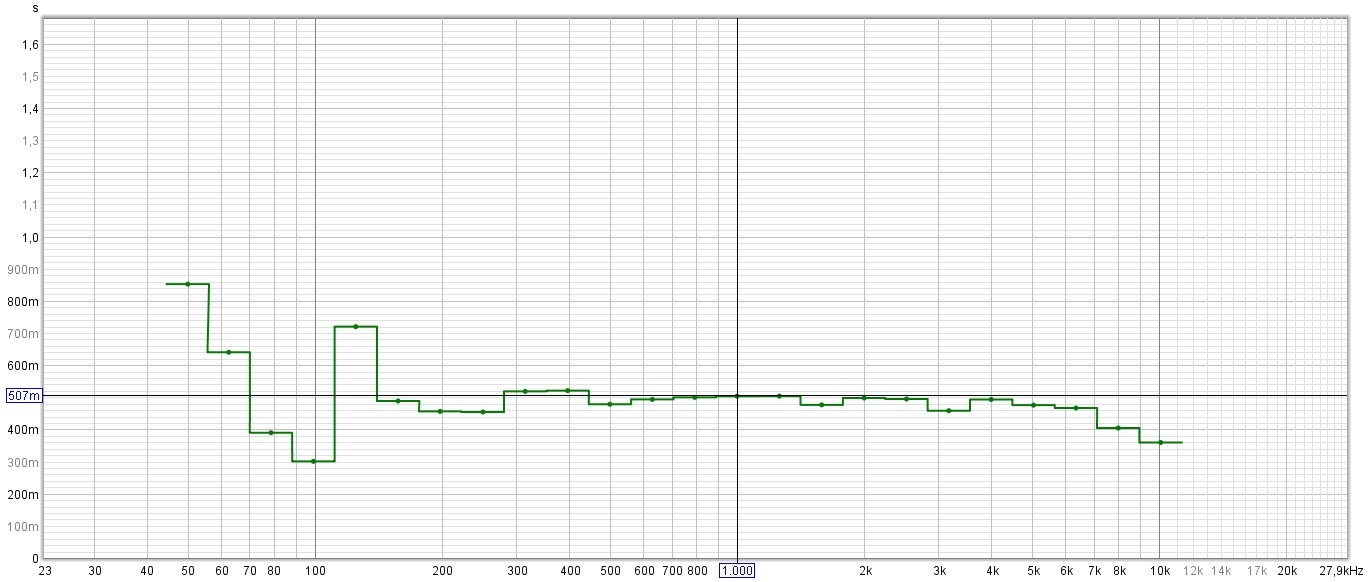Click the 507m cursor value box
The image size is (1369, 582).
click(x=25, y=396)
